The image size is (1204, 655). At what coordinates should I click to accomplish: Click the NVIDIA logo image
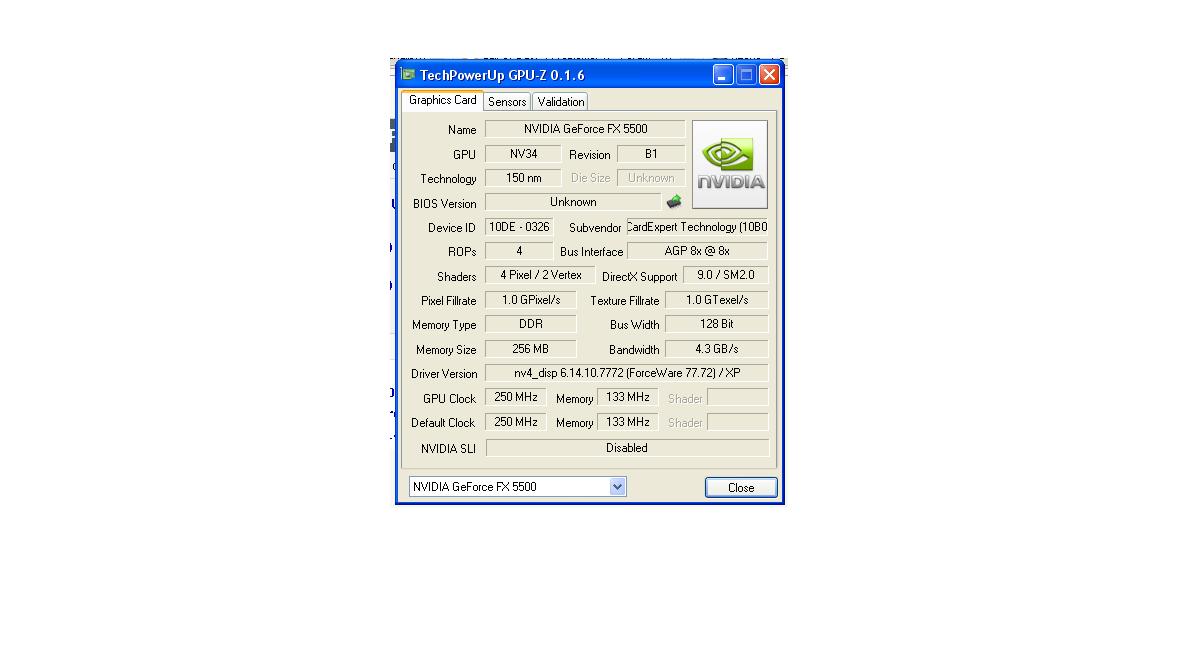(730, 164)
